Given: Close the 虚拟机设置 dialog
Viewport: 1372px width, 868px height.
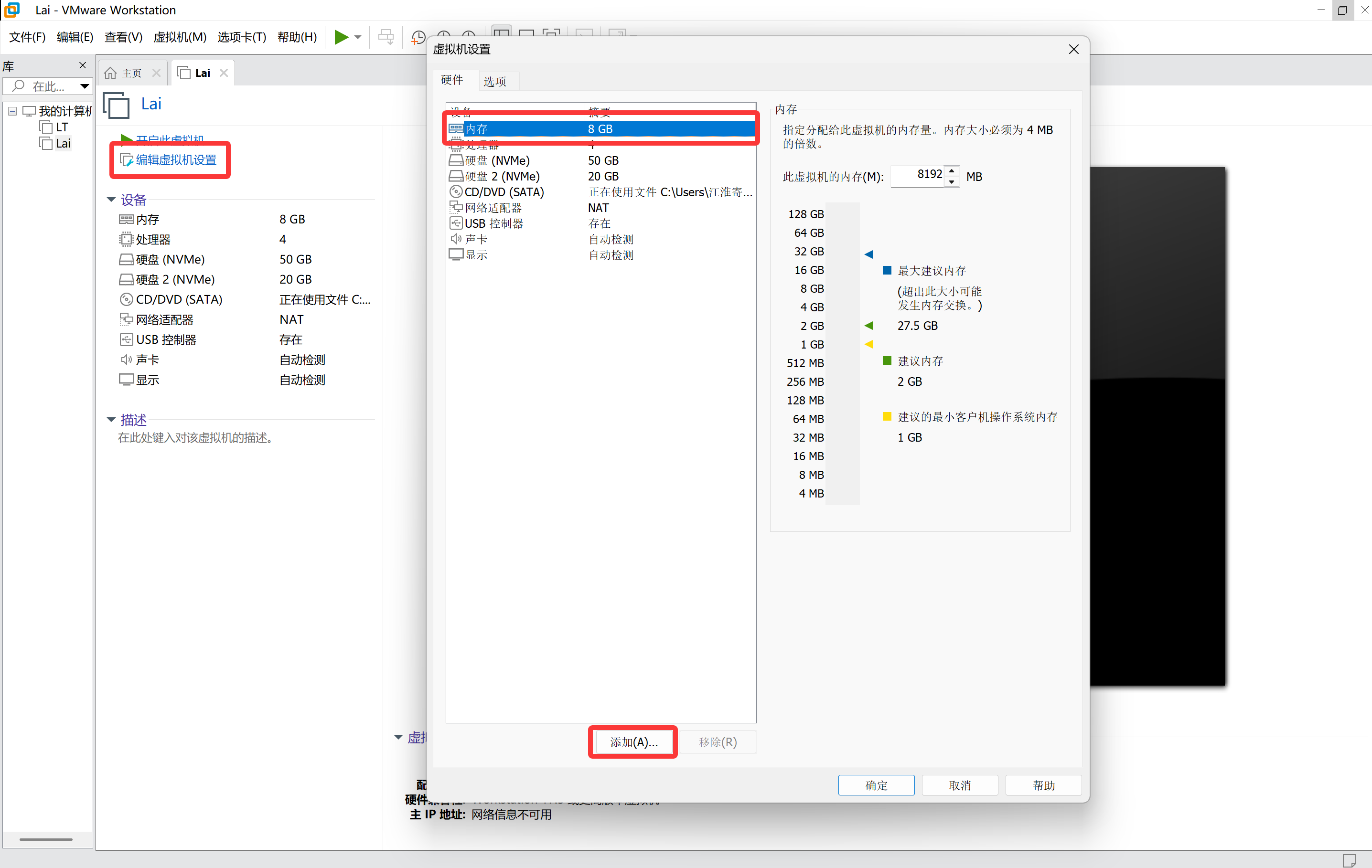Looking at the screenshot, I should point(1073,50).
